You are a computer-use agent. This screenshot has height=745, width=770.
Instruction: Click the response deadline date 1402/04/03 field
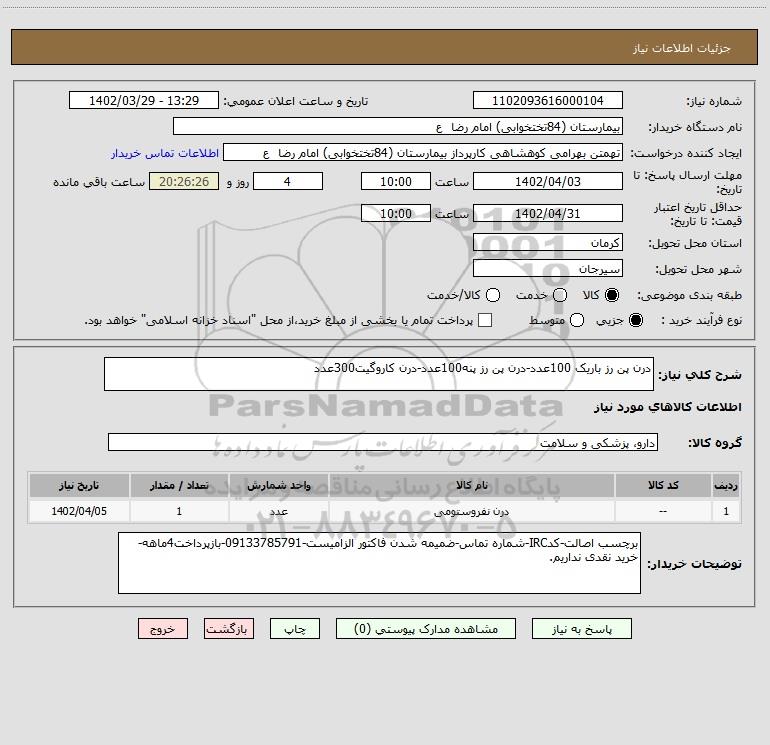point(548,181)
